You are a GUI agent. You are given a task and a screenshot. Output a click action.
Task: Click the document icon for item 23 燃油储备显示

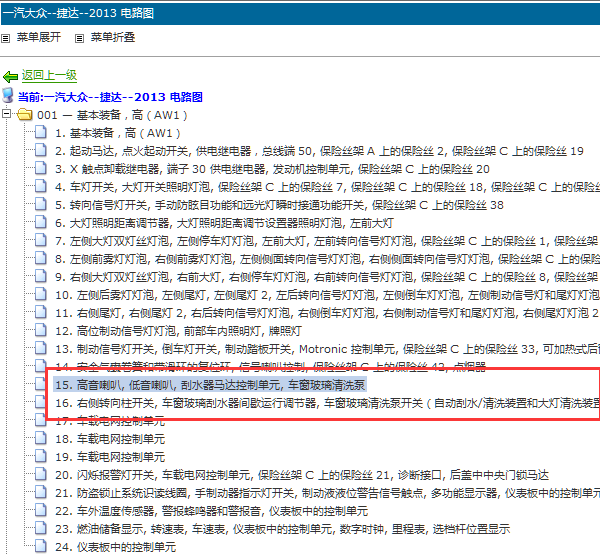tap(41, 528)
